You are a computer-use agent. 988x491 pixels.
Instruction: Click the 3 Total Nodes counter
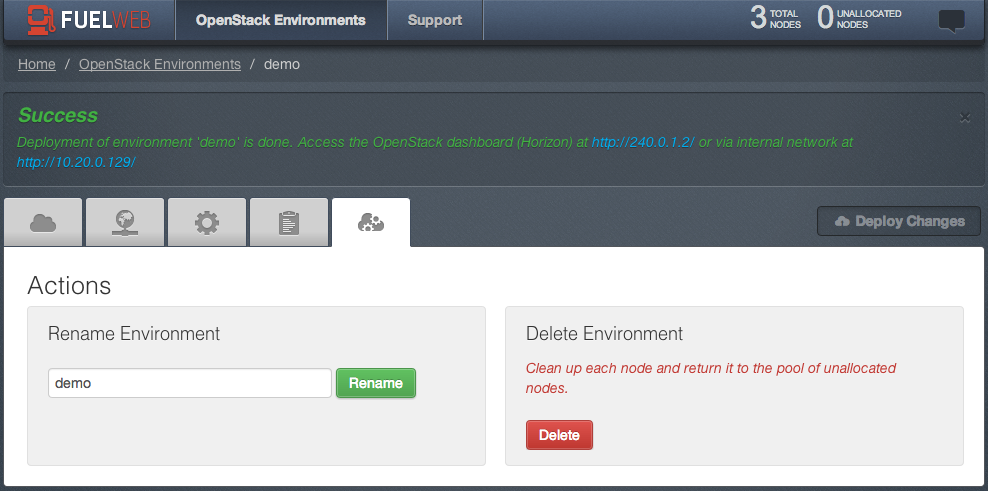775,18
